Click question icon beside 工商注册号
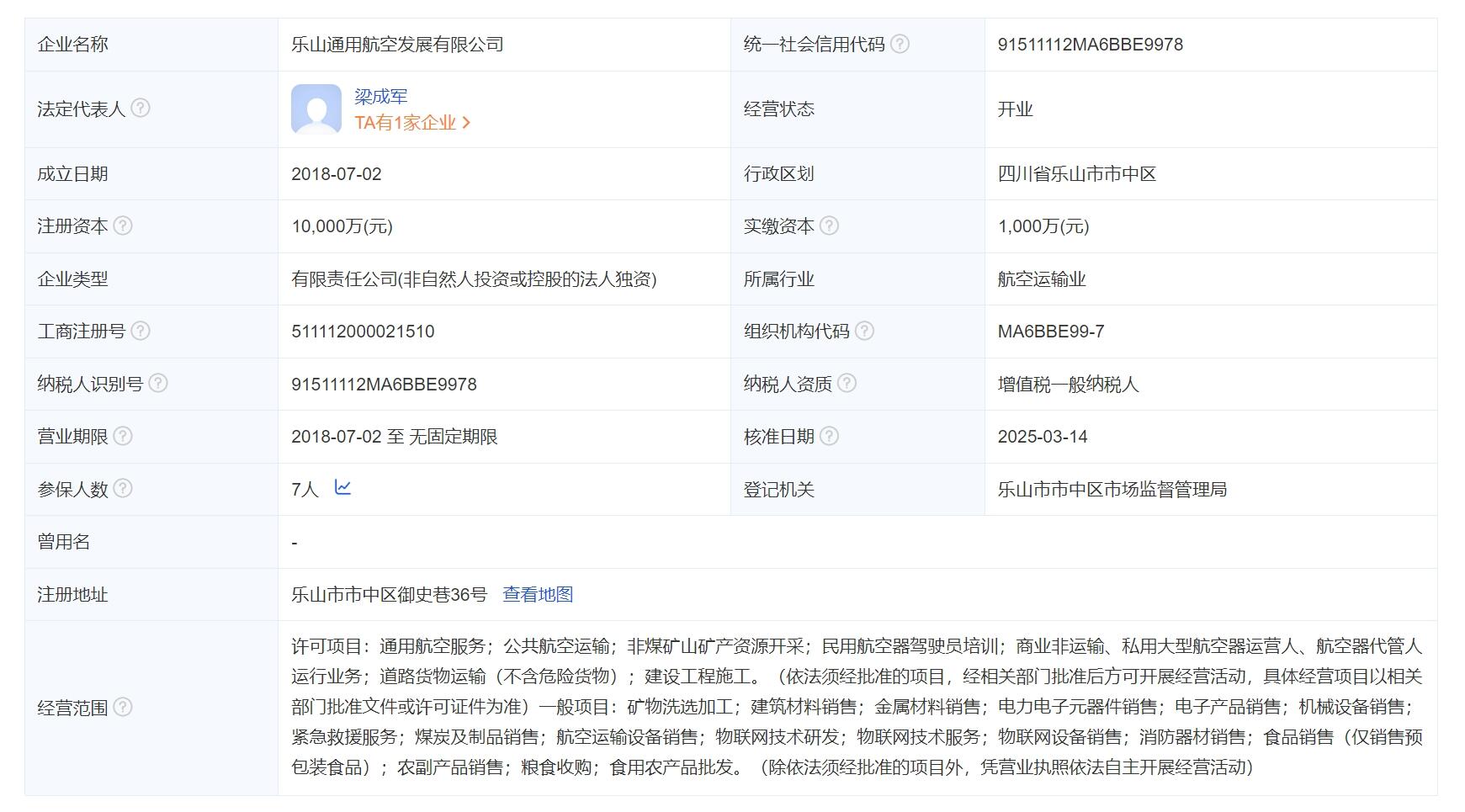The height and width of the screenshot is (812, 1465). [x=141, y=331]
